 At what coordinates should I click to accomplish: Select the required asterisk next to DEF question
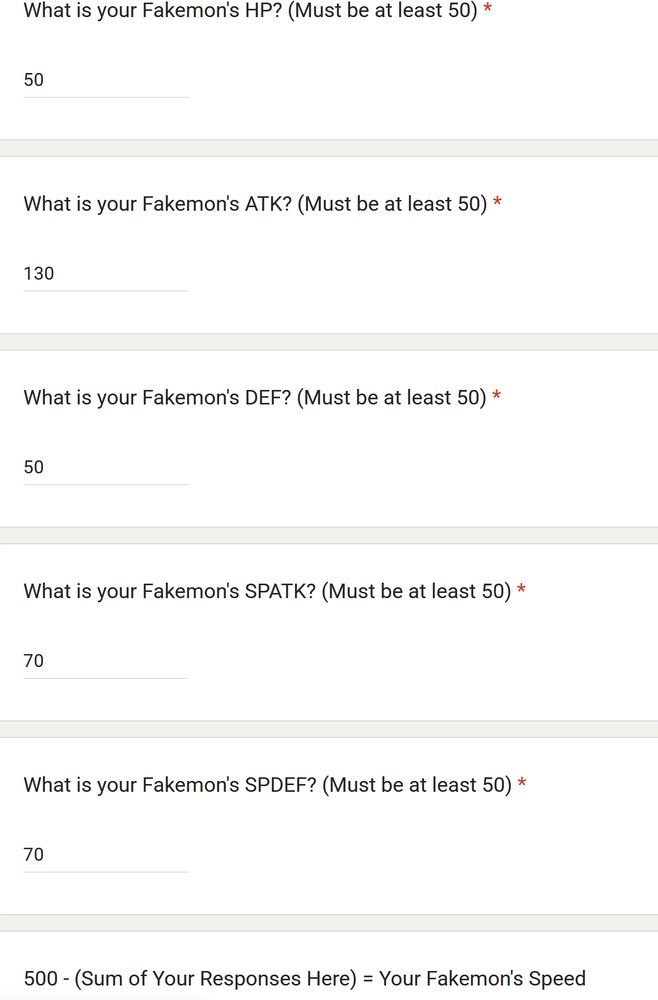(x=497, y=396)
